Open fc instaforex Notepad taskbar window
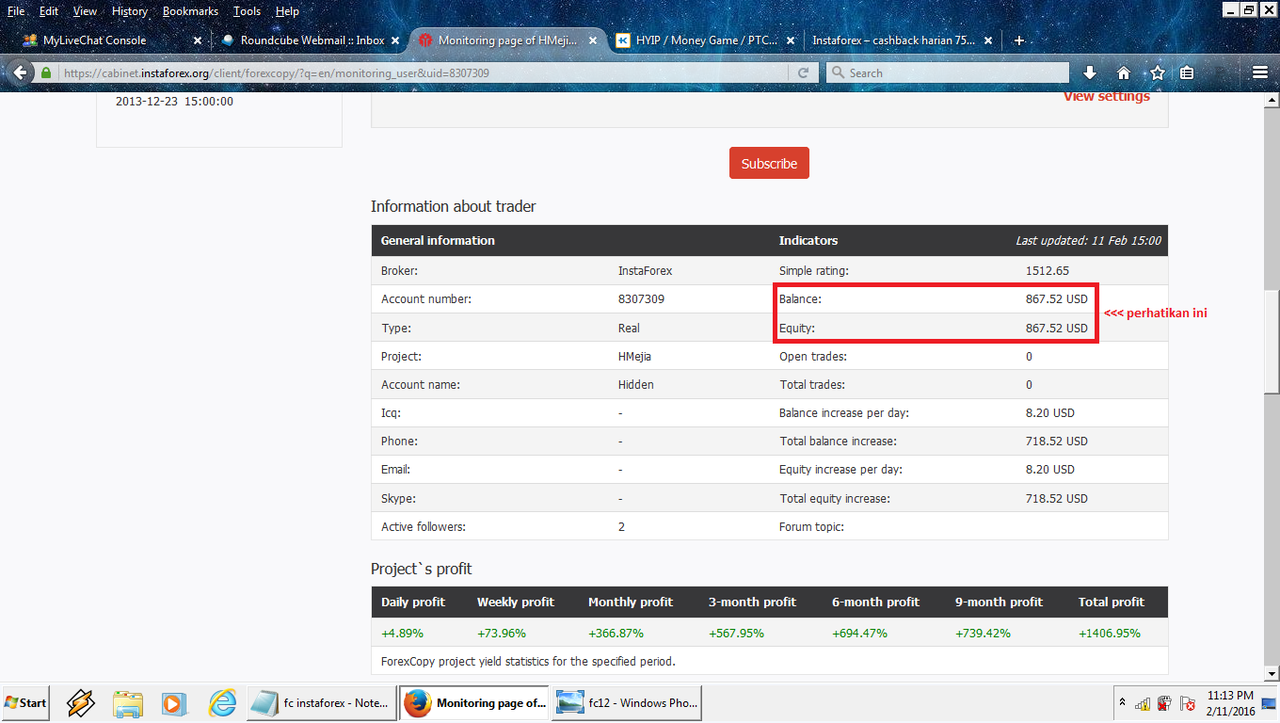This screenshot has width=1280, height=723. [x=321, y=703]
